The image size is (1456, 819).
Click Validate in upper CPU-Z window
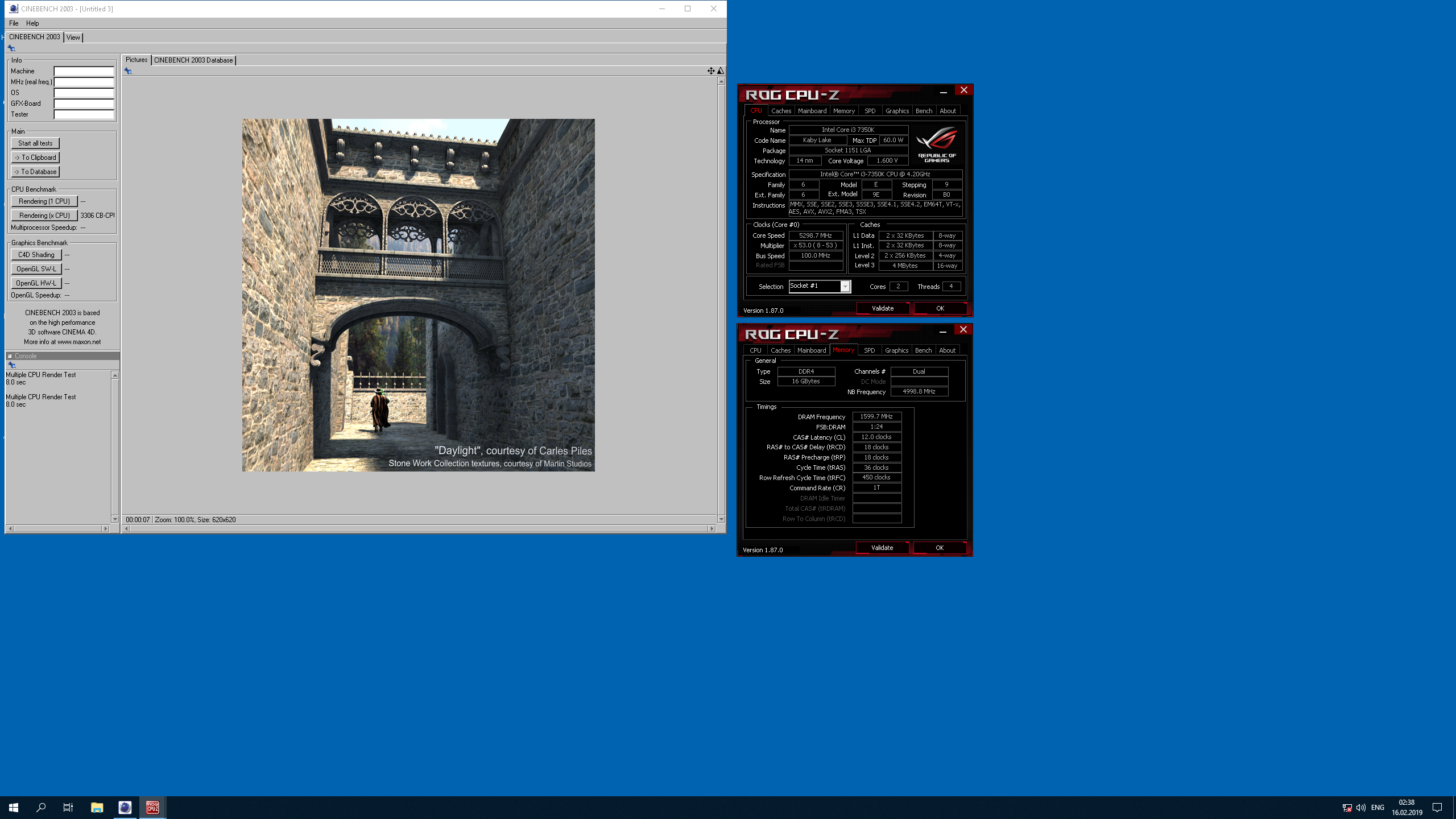883,308
